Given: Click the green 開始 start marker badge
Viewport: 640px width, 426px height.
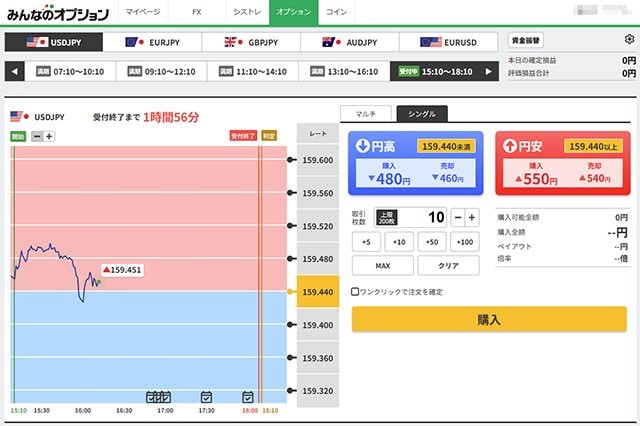Looking at the screenshot, I should (18, 136).
